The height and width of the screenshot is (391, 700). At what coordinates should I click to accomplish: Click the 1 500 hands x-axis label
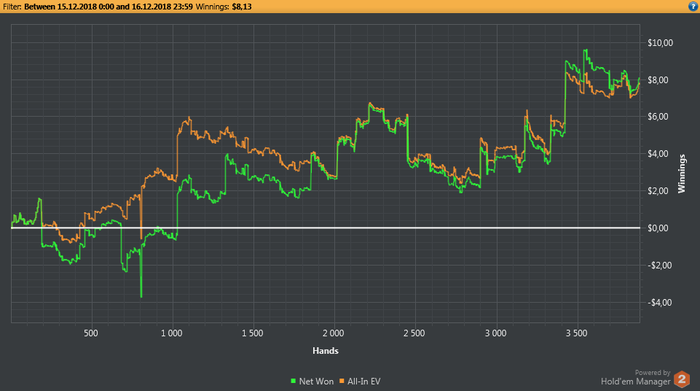[253, 333]
